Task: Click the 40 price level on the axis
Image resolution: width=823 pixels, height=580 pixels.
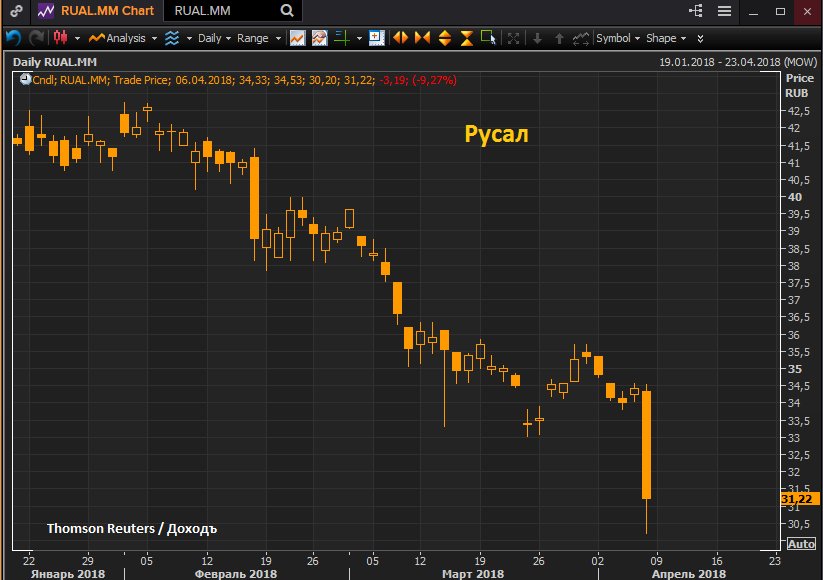Action: coord(795,197)
